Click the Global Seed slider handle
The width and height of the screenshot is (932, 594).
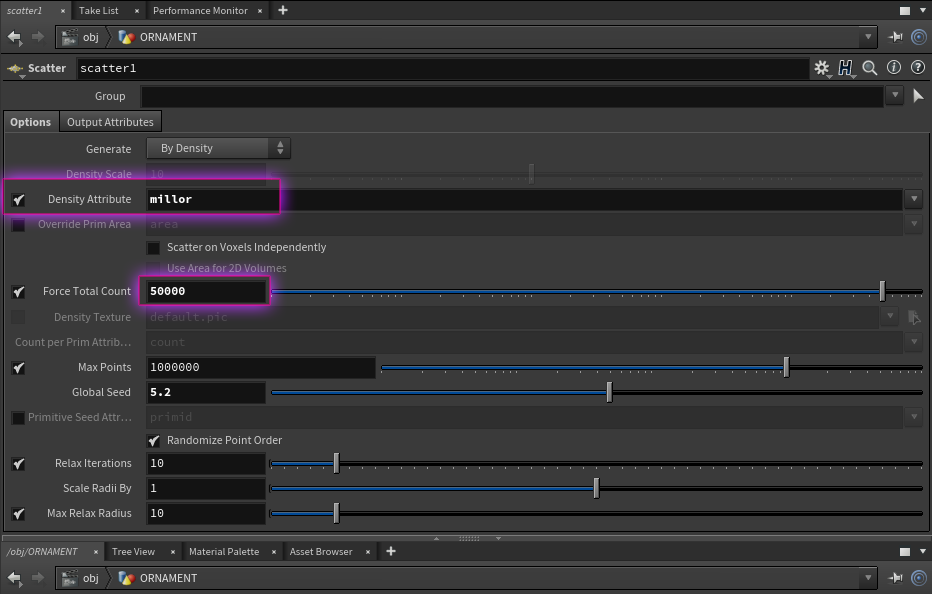click(x=609, y=392)
